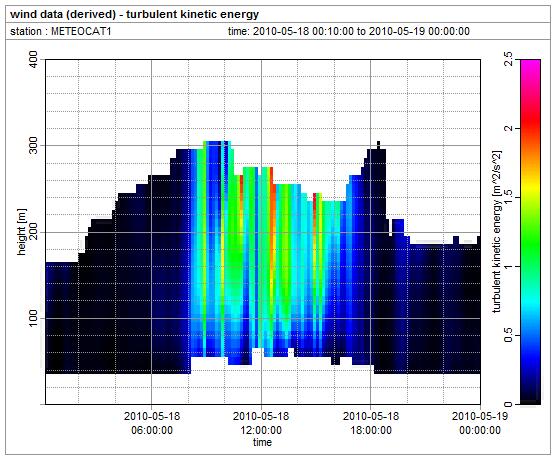556x460 pixels.
Task: Click the magenta top of the color scale
Action: tap(530, 65)
